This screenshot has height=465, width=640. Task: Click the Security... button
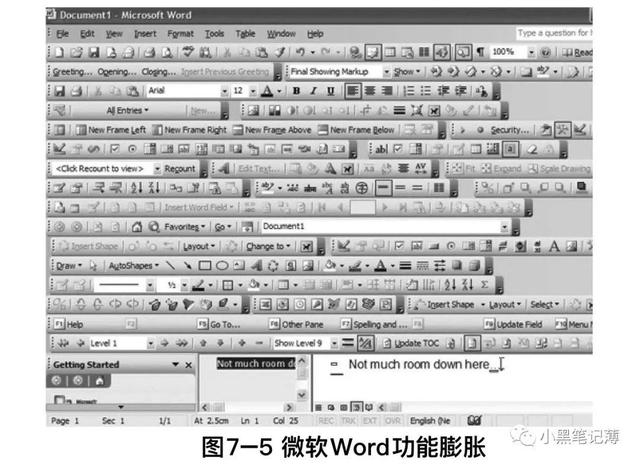pyautogui.click(x=509, y=130)
